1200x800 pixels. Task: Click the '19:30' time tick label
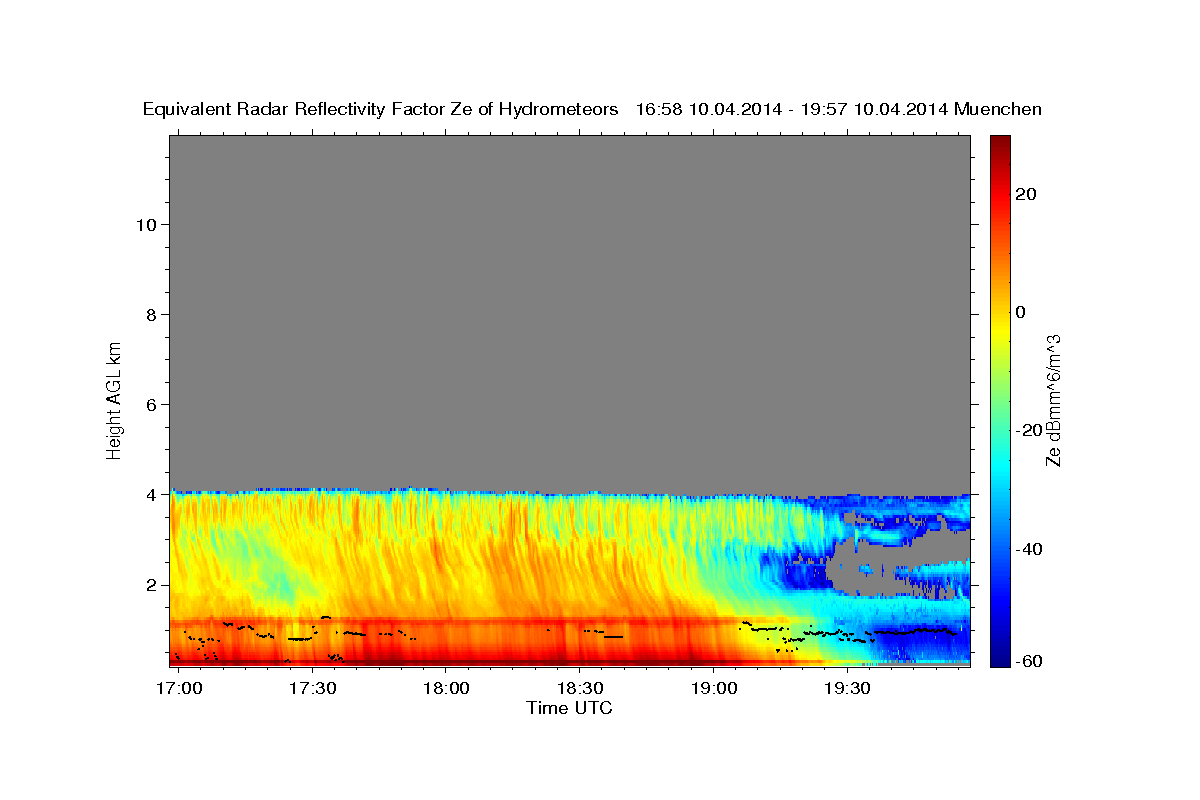coord(846,689)
